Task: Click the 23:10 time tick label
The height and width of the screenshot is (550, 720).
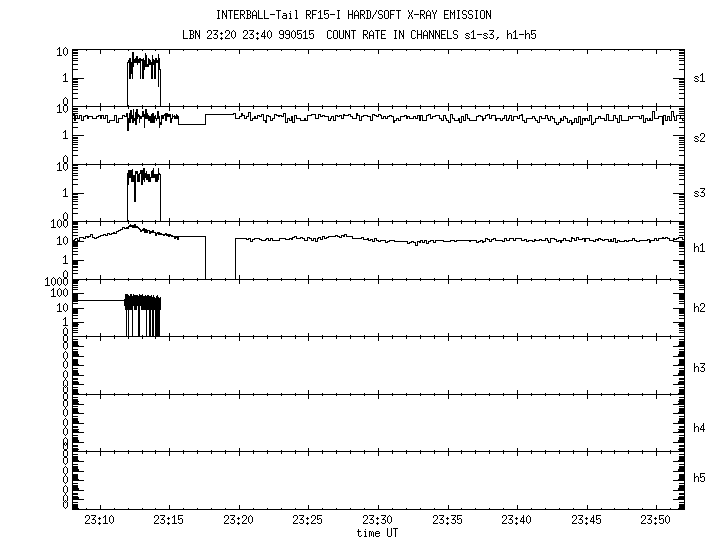Action: [x=100, y=520]
